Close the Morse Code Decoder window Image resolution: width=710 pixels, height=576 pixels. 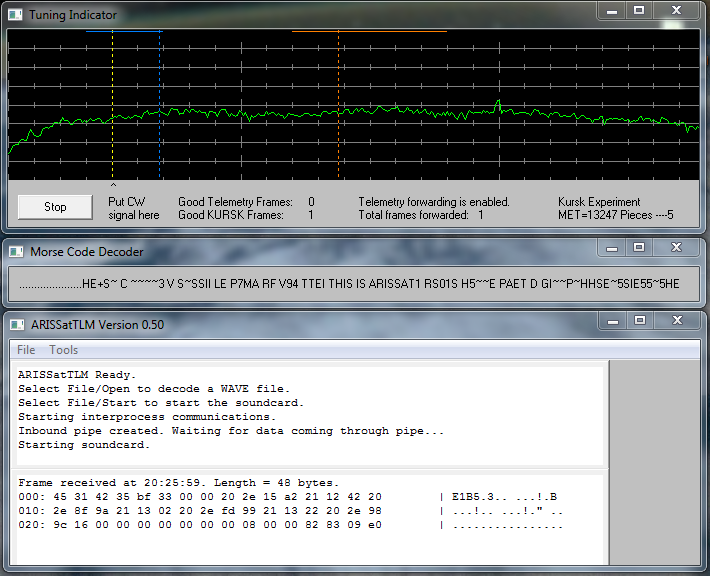click(x=676, y=248)
